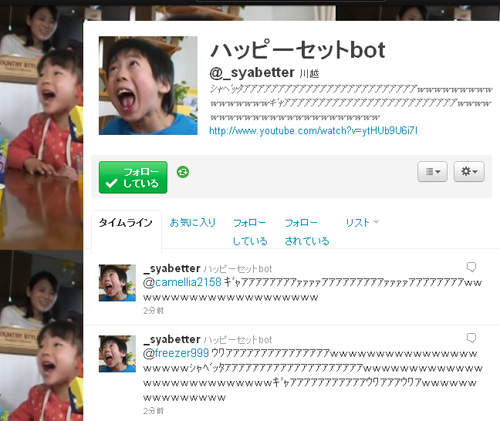Click the _syabetter username on second tweet

(x=172, y=339)
